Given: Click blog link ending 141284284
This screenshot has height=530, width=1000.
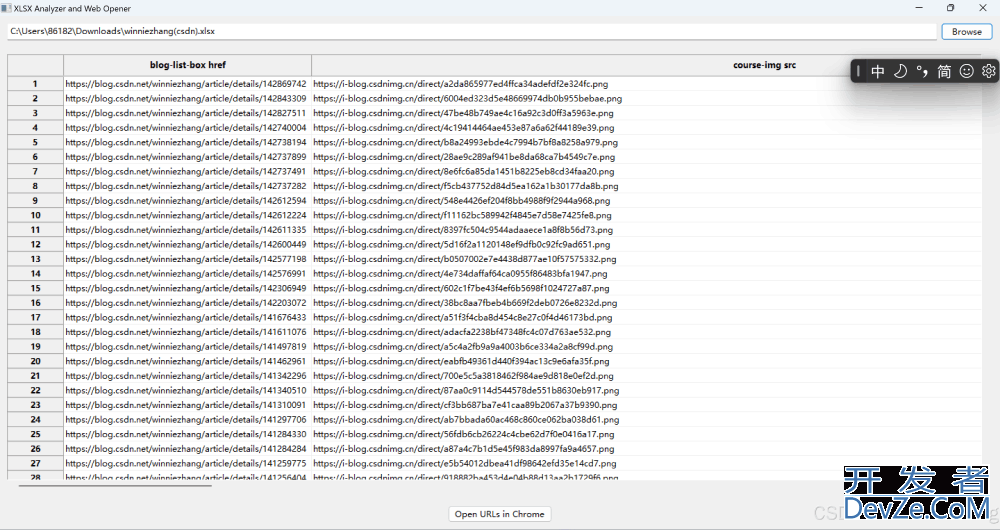Looking at the screenshot, I should 186,448.
